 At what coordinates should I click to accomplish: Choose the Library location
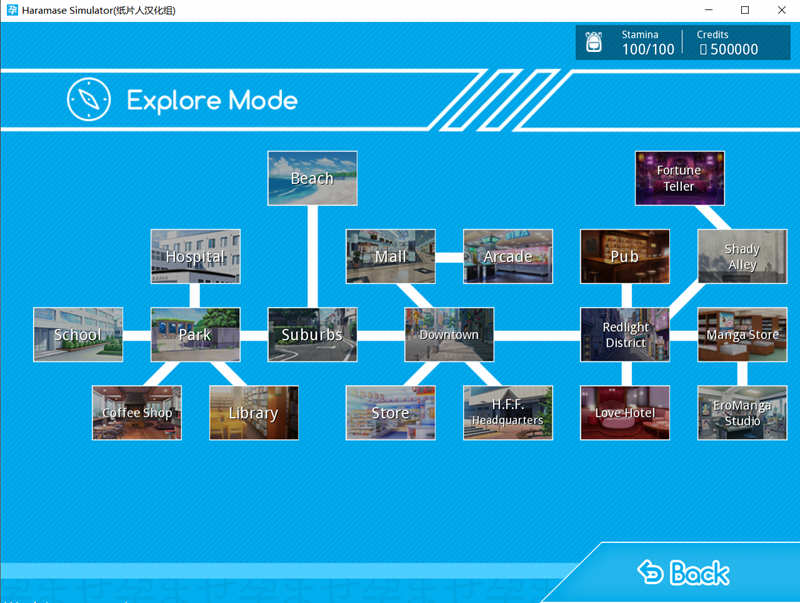(x=253, y=412)
